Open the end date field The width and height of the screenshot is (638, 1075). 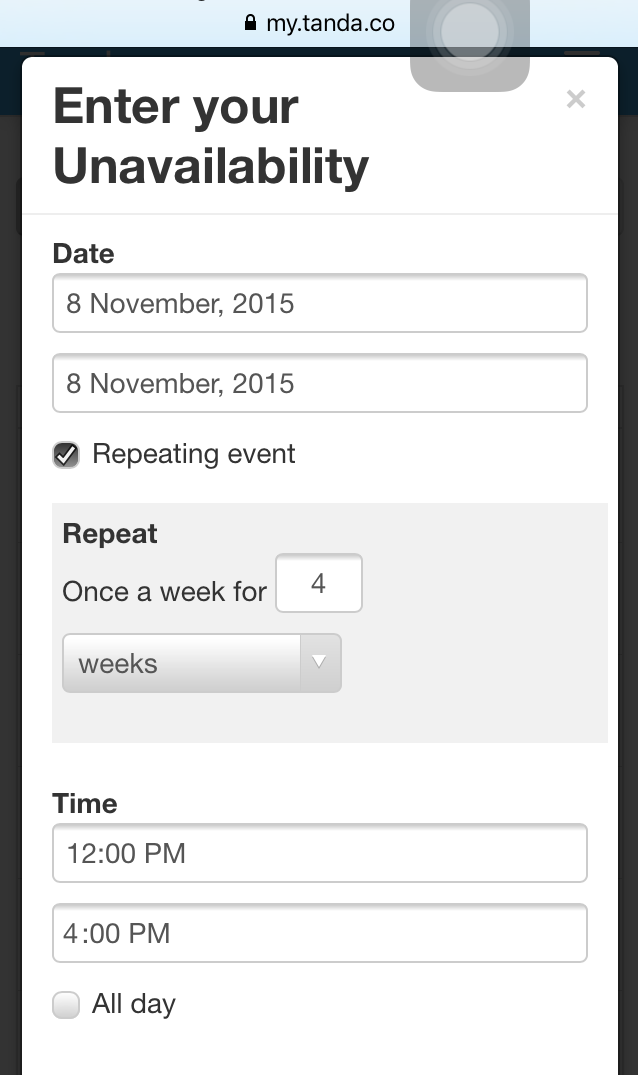pos(320,383)
